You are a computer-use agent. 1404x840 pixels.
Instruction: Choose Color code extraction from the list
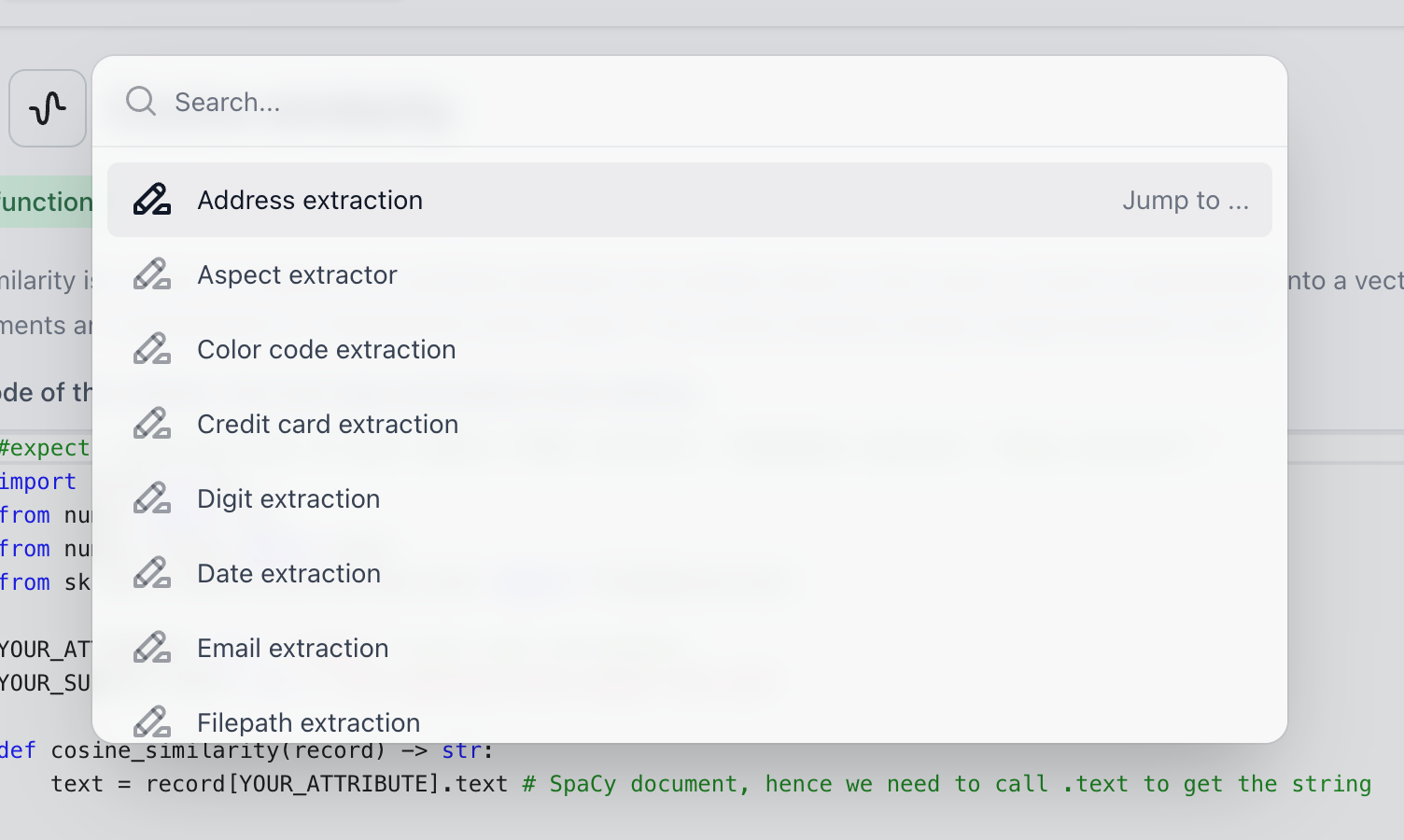coord(326,349)
